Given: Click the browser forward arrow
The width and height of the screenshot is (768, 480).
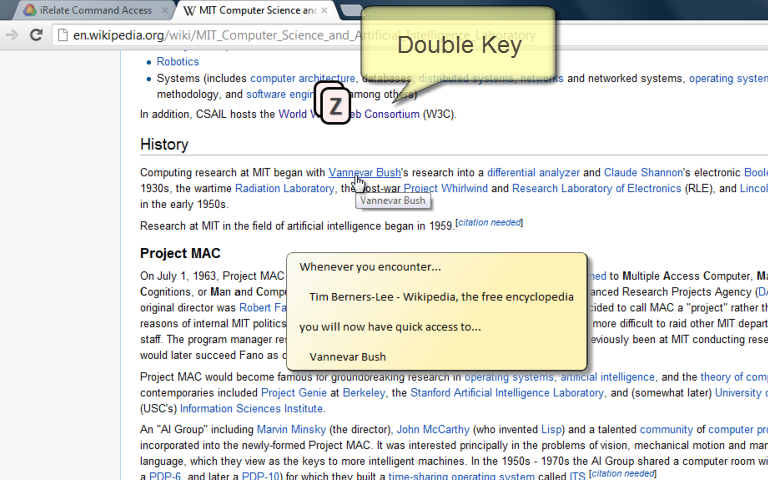Looking at the screenshot, I should tap(12, 35).
